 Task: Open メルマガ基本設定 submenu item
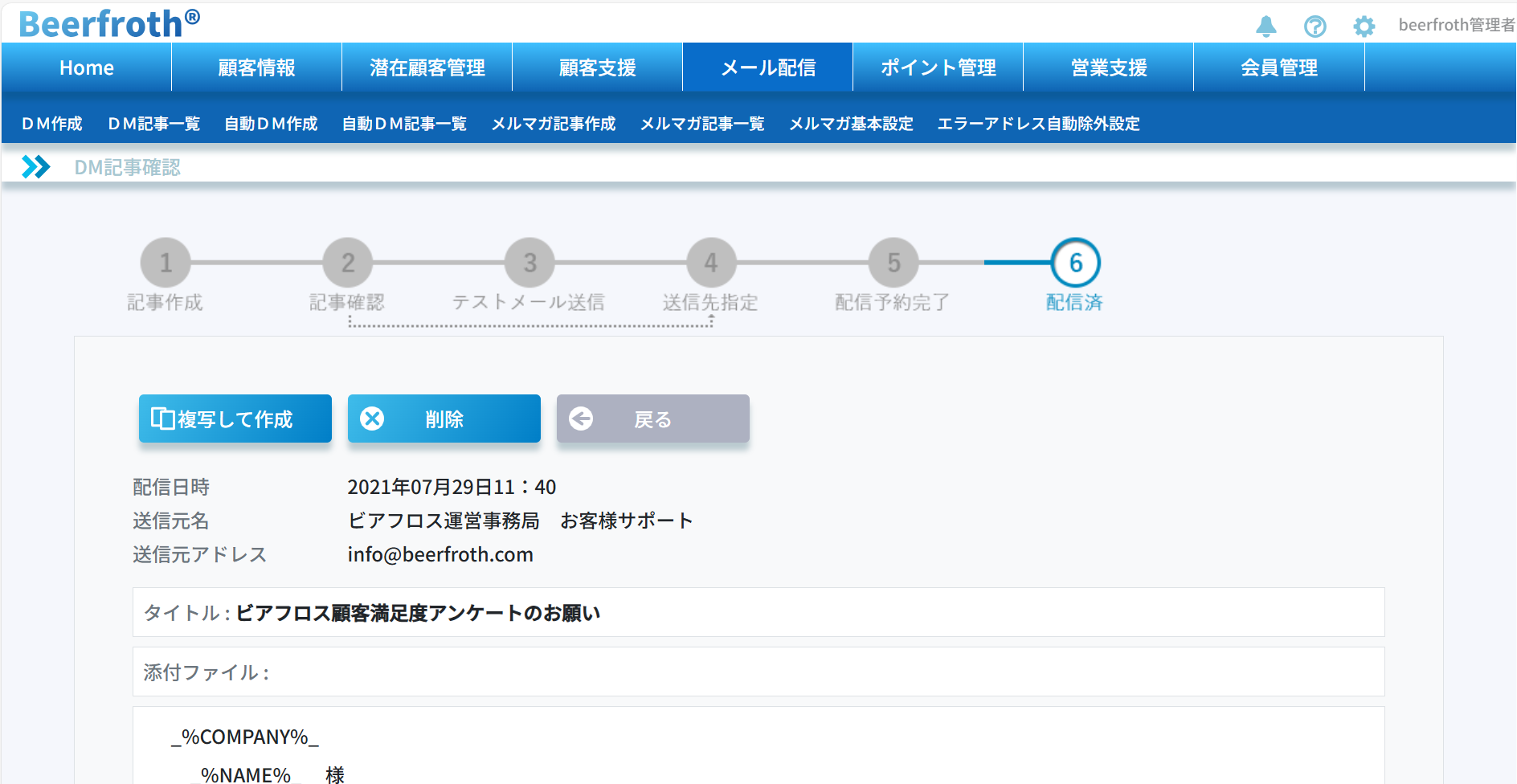tap(851, 124)
